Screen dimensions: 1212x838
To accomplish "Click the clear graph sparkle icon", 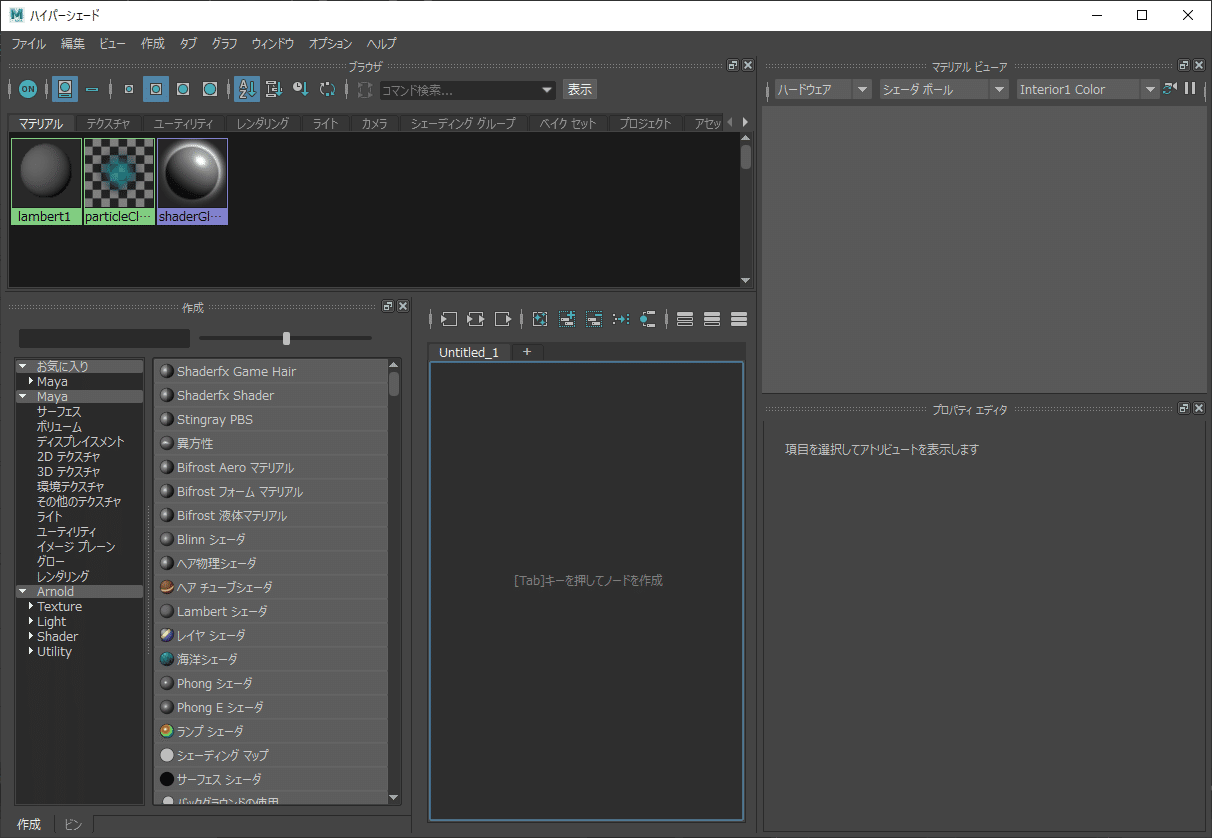I will coord(540,319).
